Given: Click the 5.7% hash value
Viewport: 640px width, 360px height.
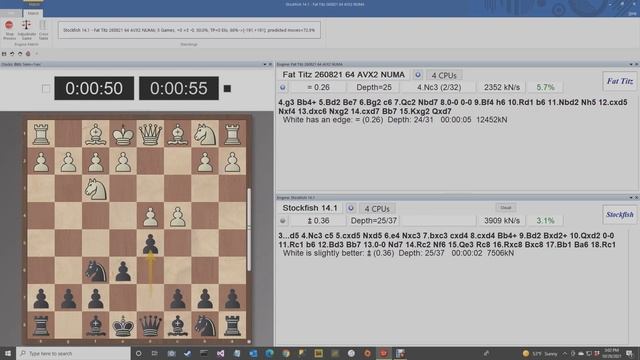Looking at the screenshot, I should [x=545, y=87].
